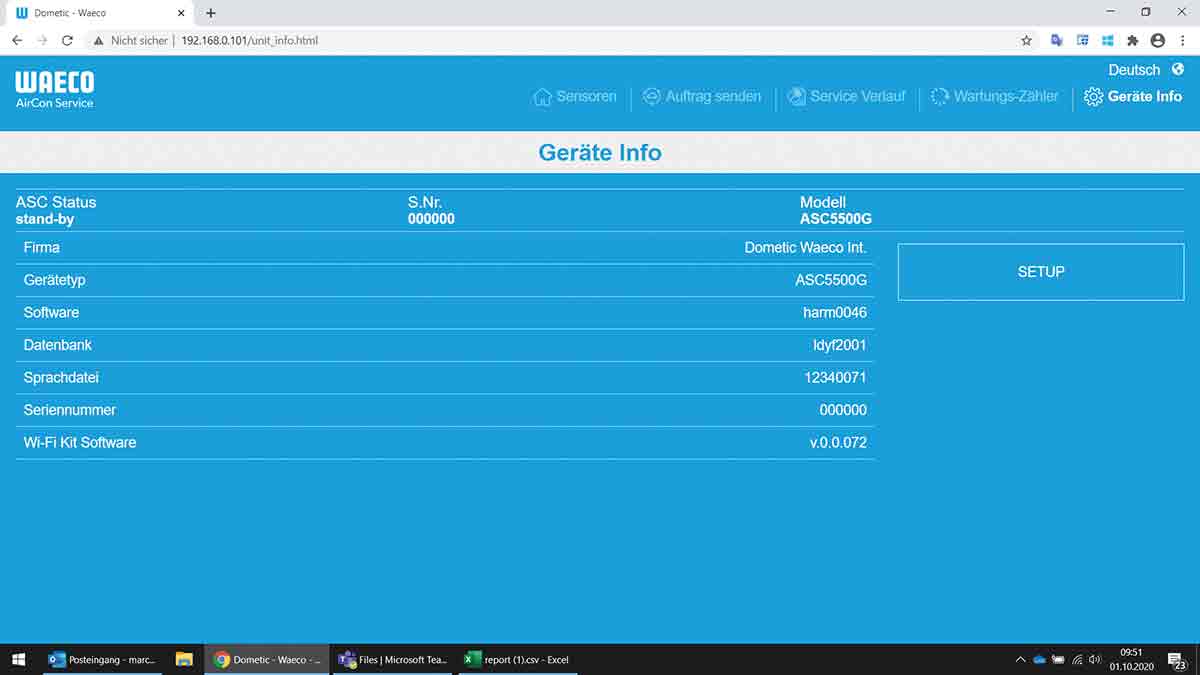Screen dimensions: 1200x675
Task: Click the Modell ASC5500G header value
Action: [x=836, y=219]
